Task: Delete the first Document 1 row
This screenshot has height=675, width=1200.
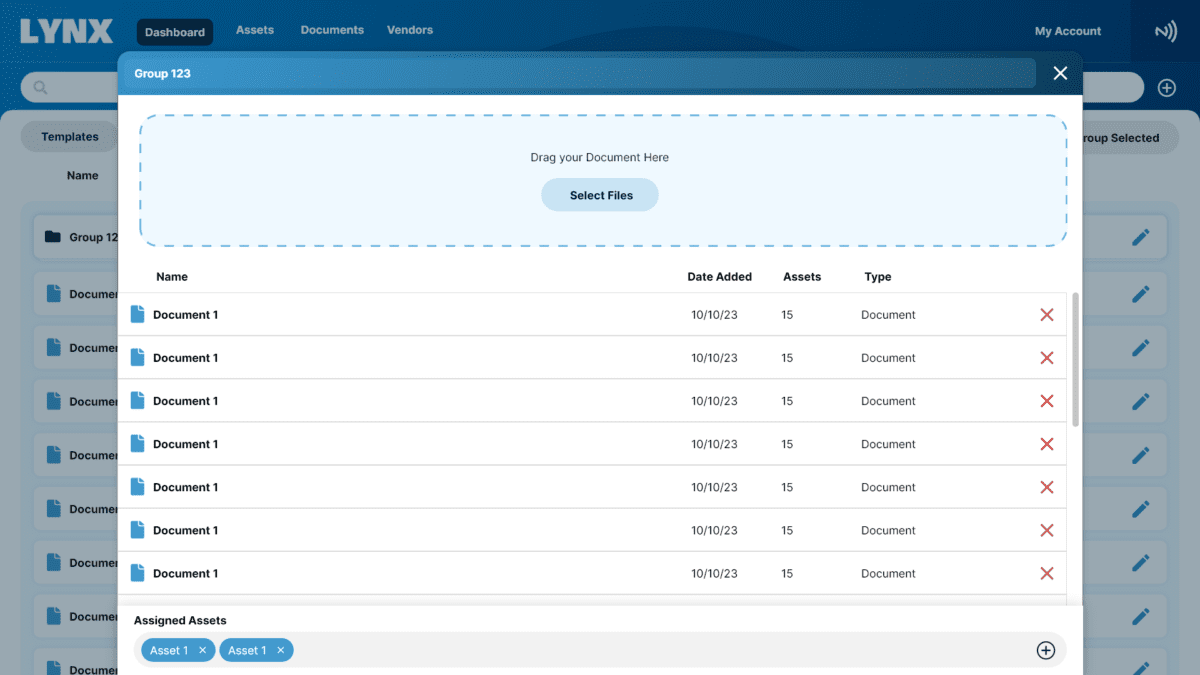Action: [1047, 315]
